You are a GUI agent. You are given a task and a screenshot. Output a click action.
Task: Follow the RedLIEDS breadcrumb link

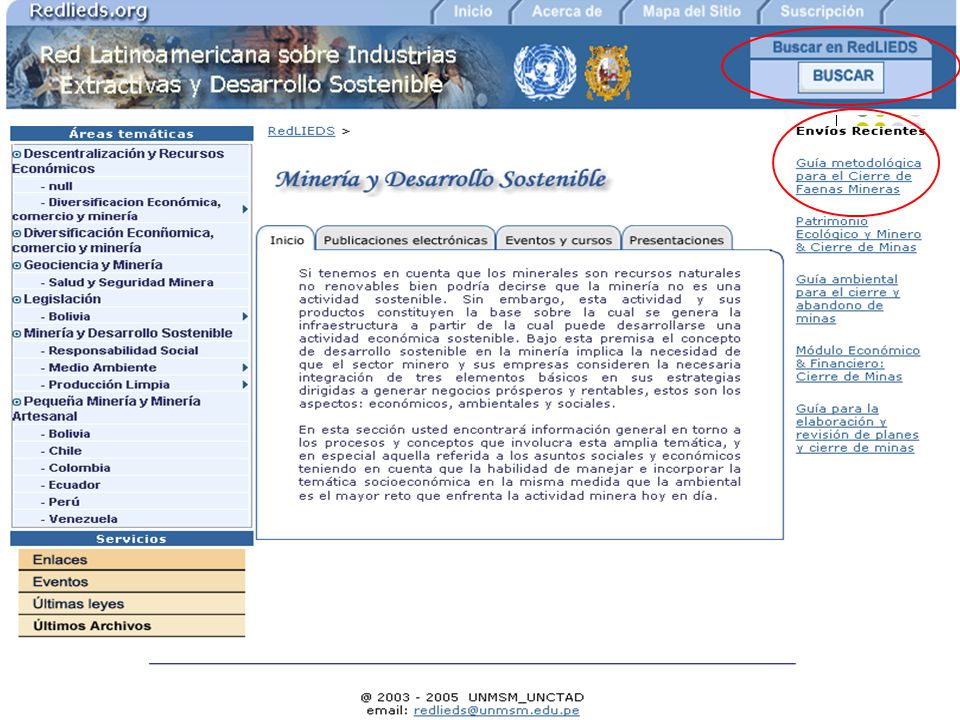(x=301, y=131)
